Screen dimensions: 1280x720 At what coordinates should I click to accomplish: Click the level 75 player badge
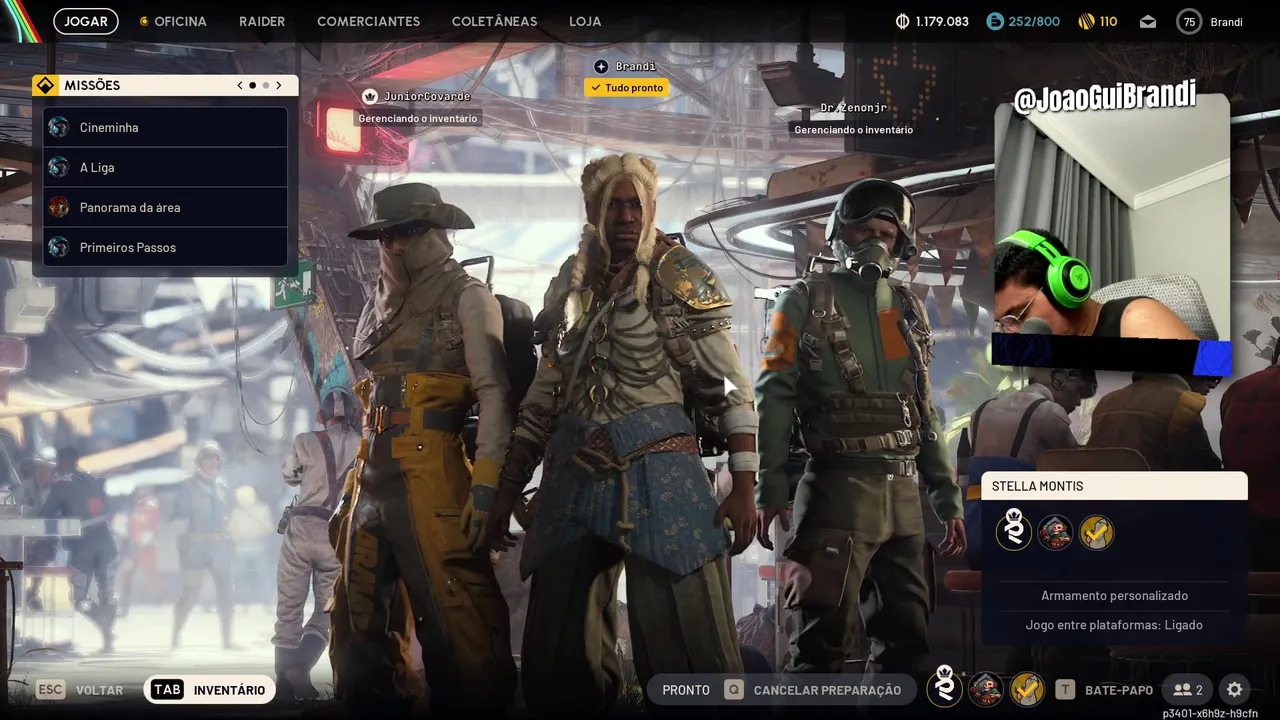coord(1189,21)
